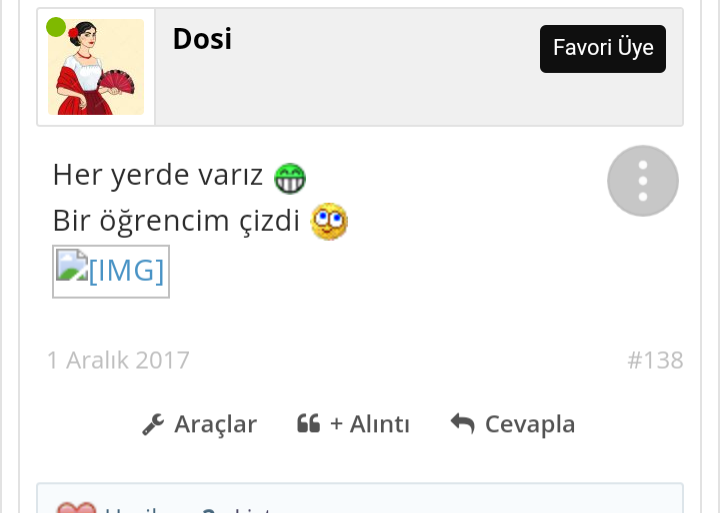The height and width of the screenshot is (513, 720).
Task: Open Dosi's profile via the username
Action: coord(202,39)
